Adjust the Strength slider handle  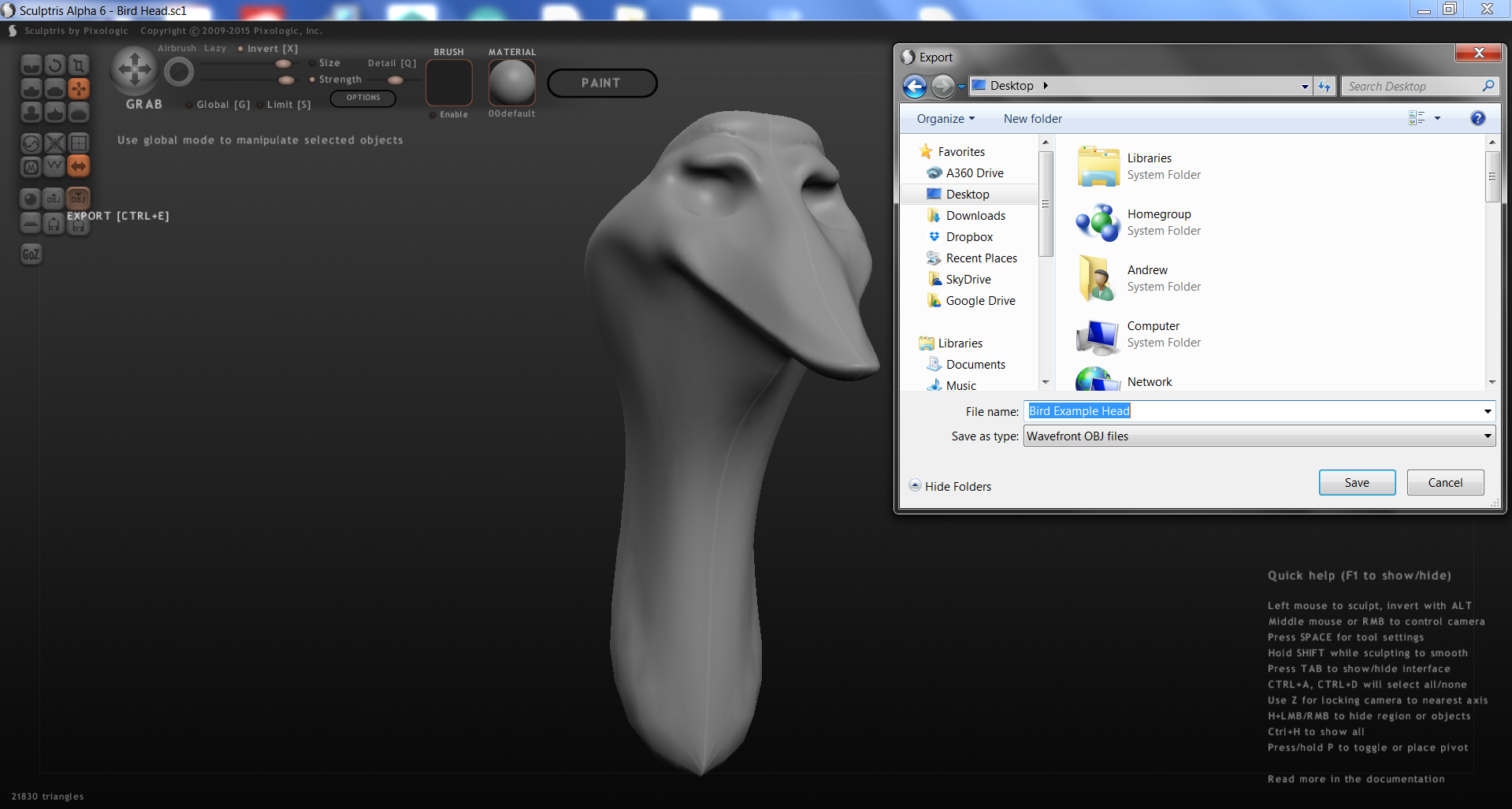287,80
